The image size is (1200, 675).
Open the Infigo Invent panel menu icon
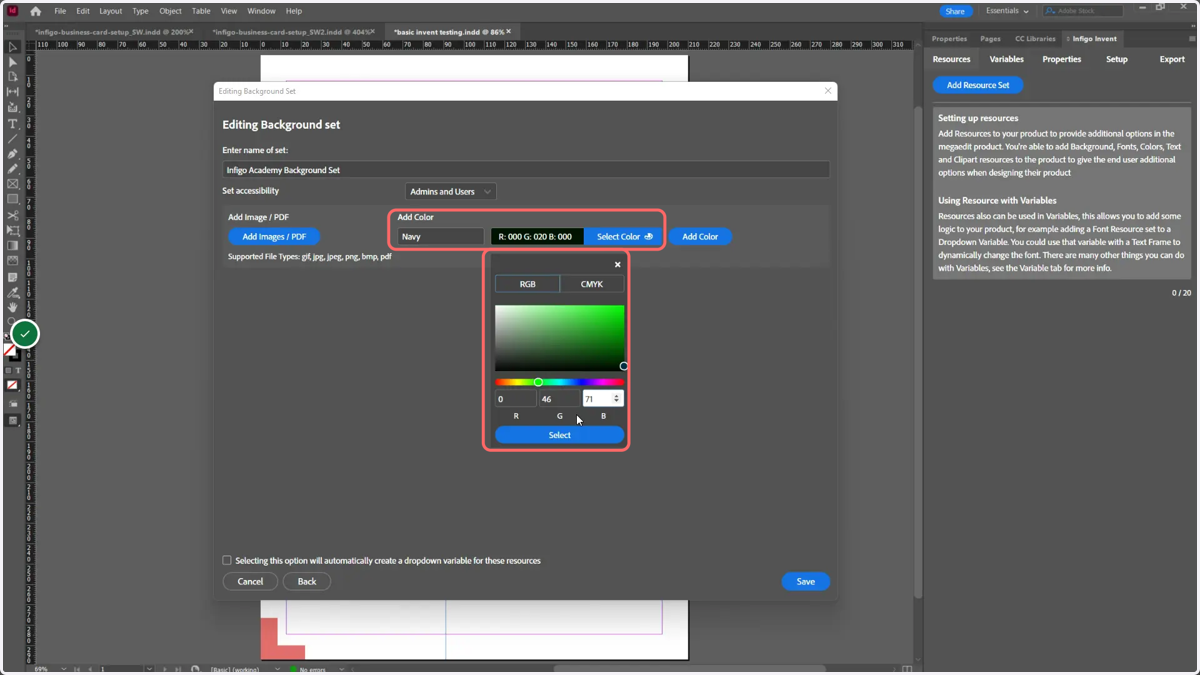tap(1191, 39)
